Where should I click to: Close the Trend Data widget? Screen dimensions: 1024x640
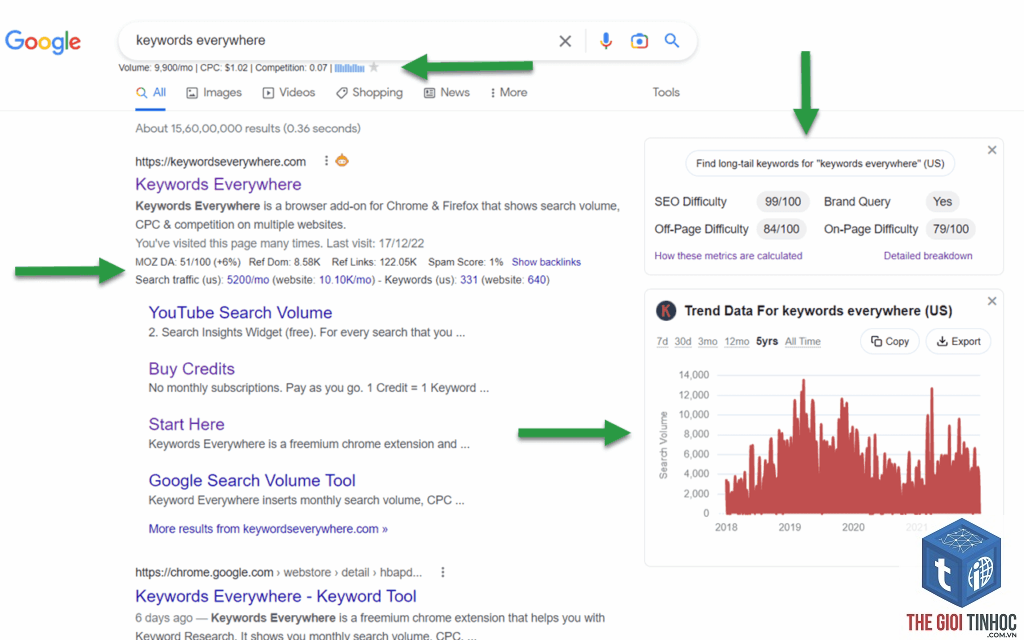click(x=992, y=301)
